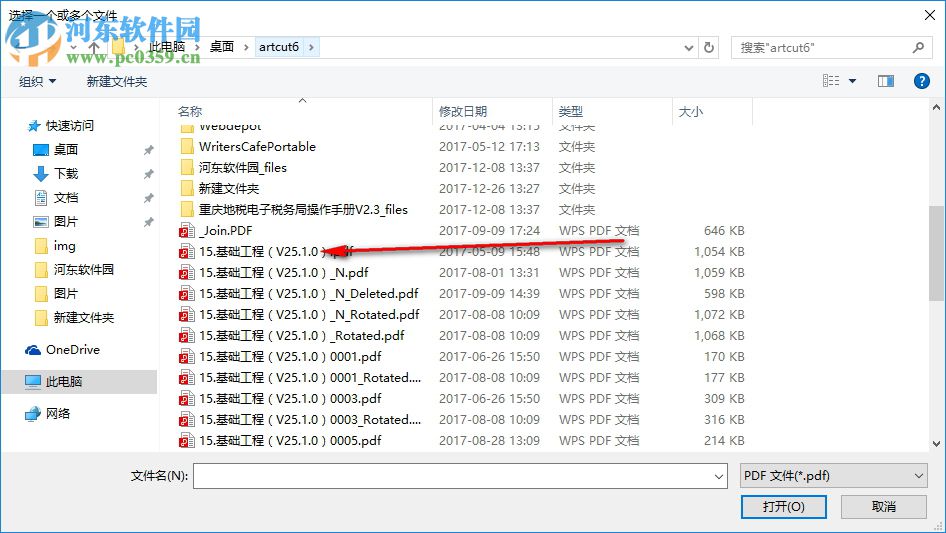The width and height of the screenshot is (946, 533).
Task: Select PDF icon of 15.基础工程 0005.pdf
Action: pos(186,441)
